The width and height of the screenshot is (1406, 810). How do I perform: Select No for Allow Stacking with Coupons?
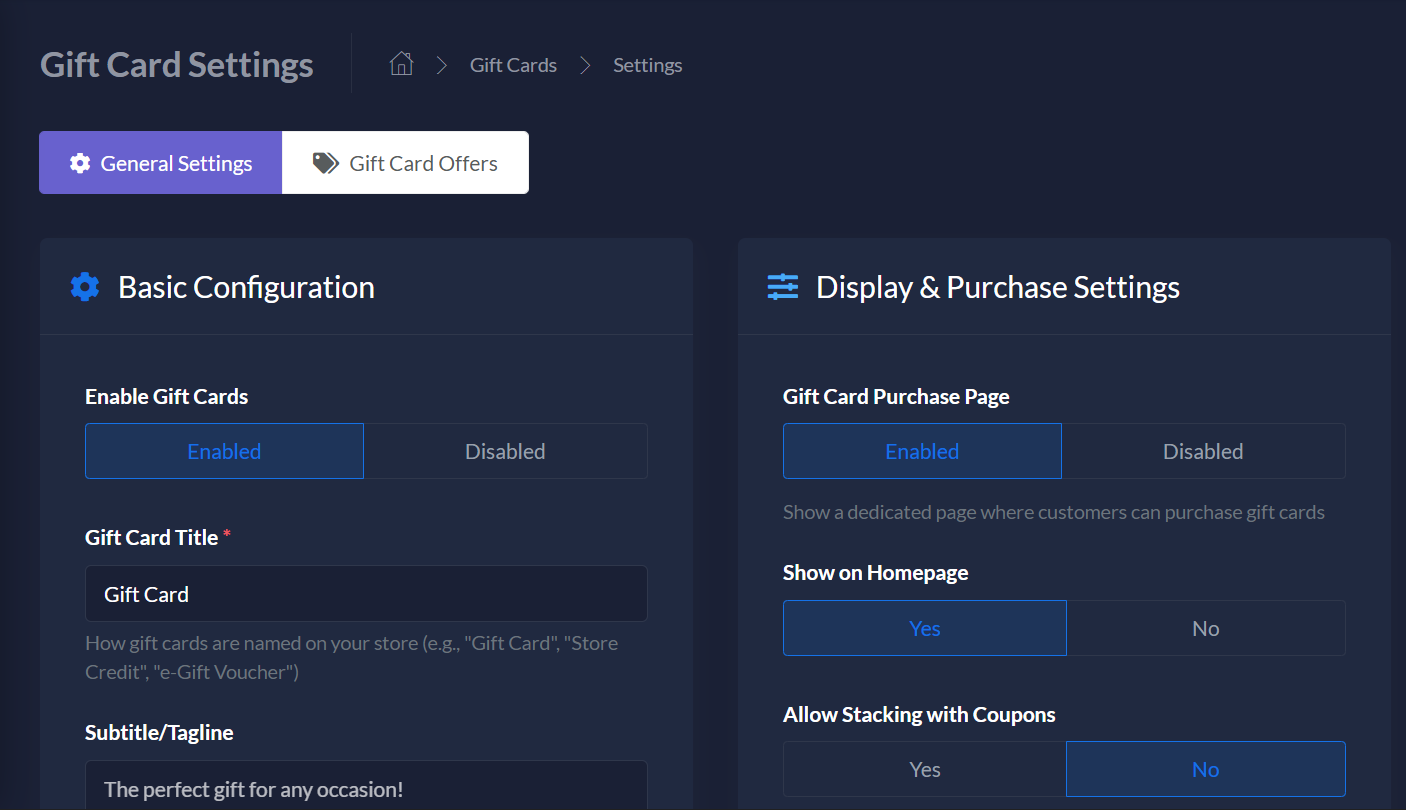tap(1205, 769)
